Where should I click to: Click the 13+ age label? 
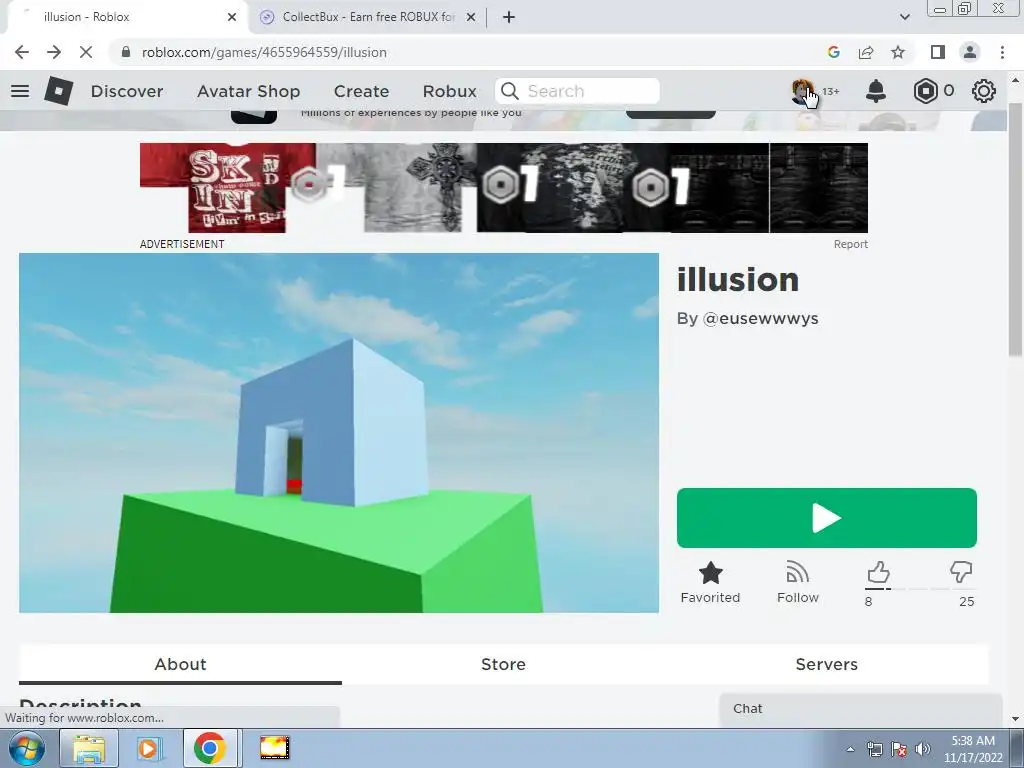[x=830, y=91]
